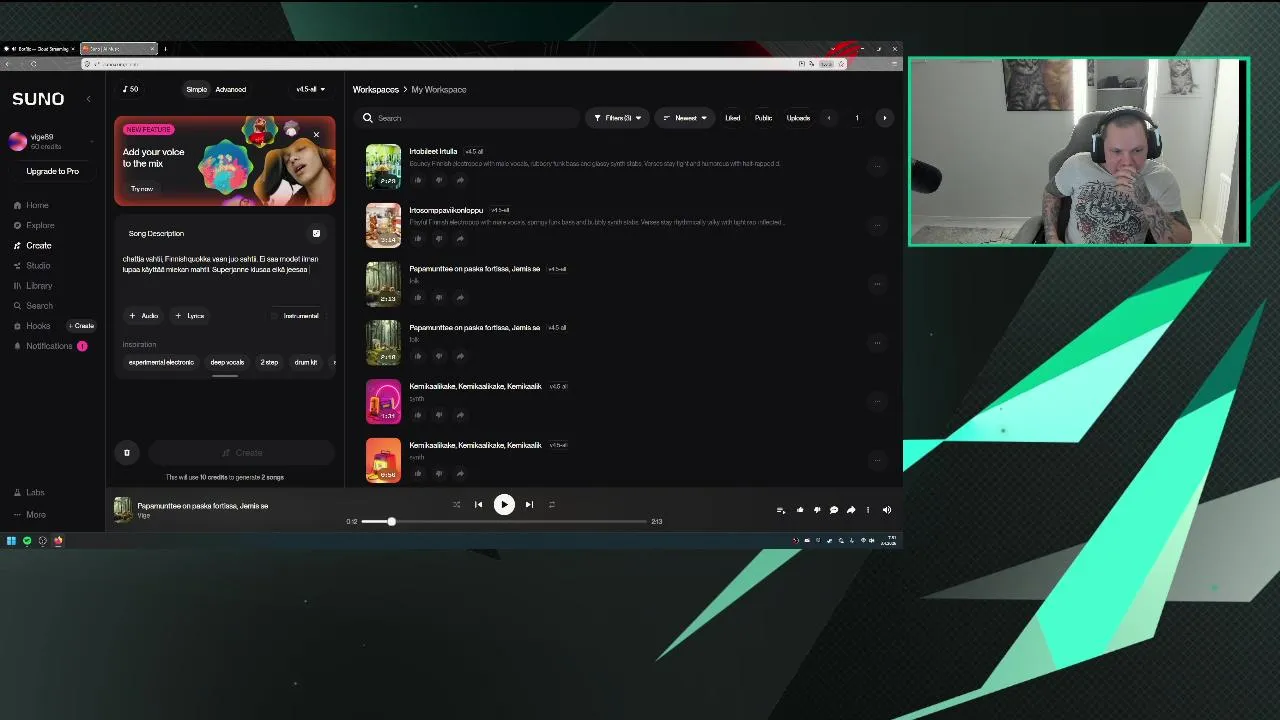This screenshot has width=1280, height=720.
Task: Toggle repeat in the player bar
Action: (x=551, y=504)
